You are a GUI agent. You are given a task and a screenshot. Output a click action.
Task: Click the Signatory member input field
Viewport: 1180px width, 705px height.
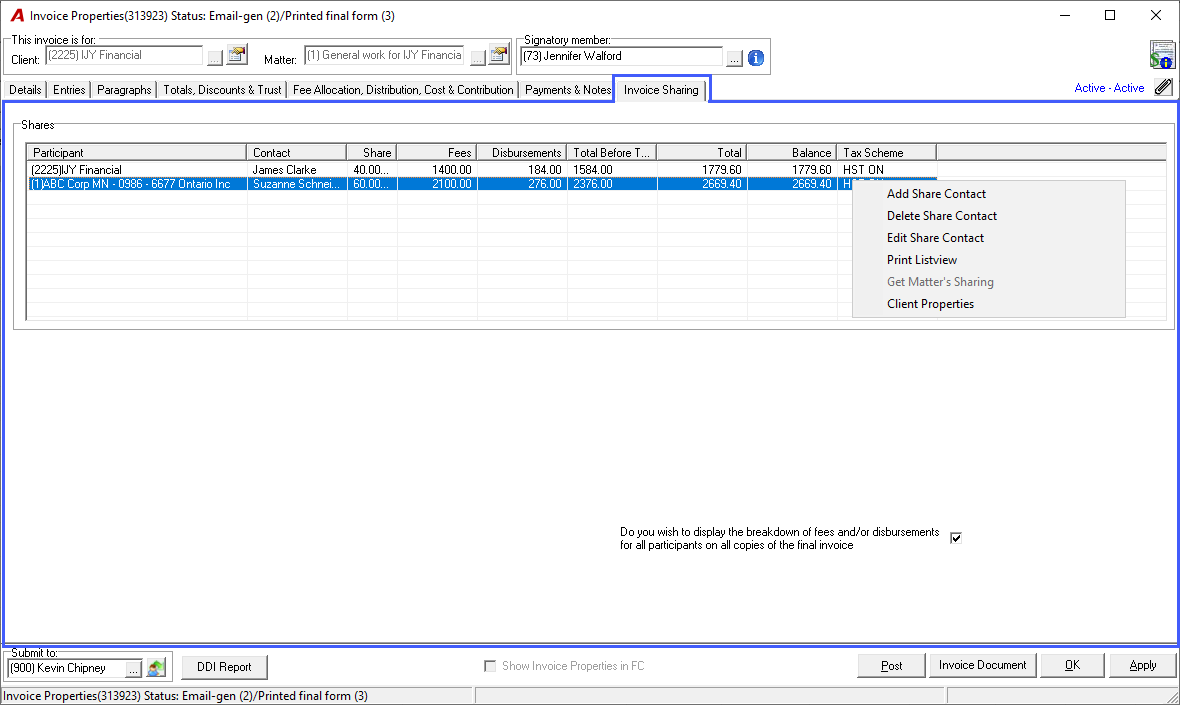622,56
